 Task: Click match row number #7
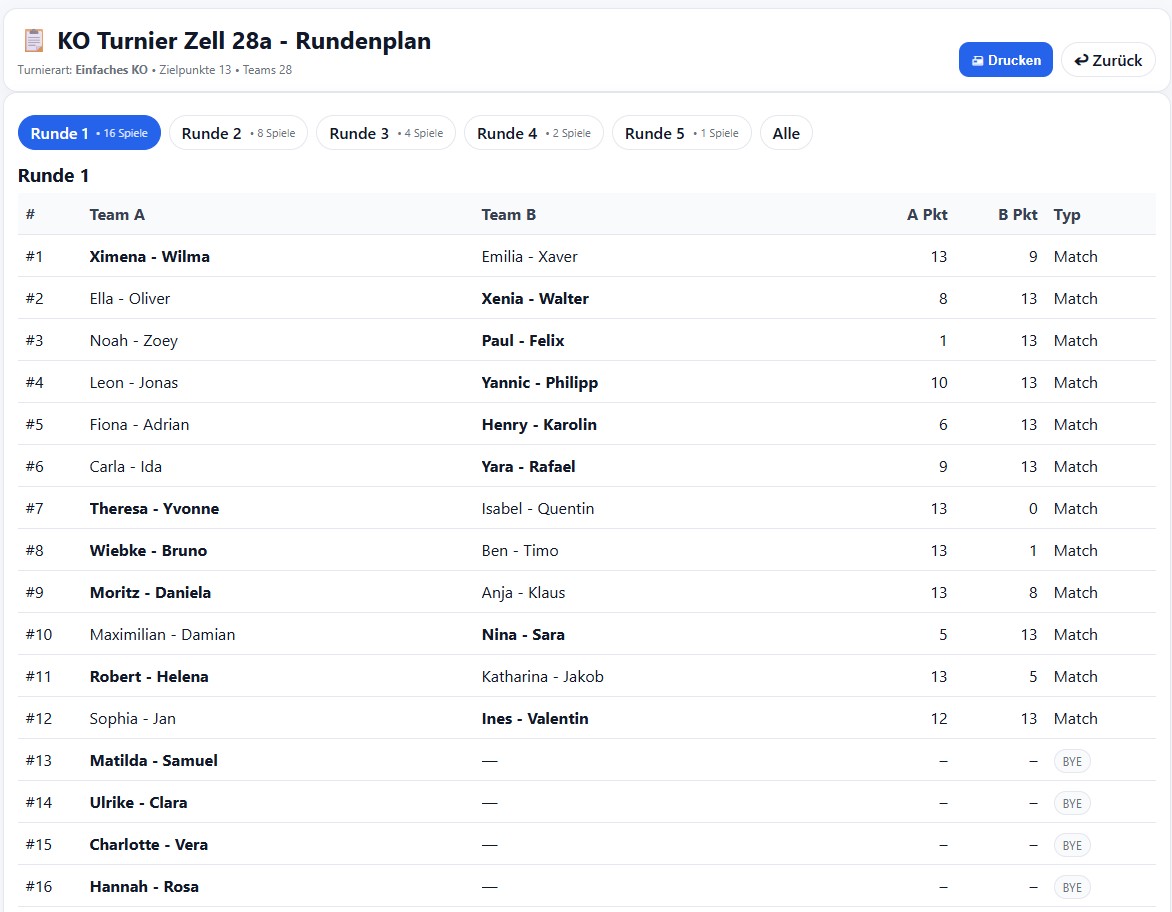(x=35, y=509)
